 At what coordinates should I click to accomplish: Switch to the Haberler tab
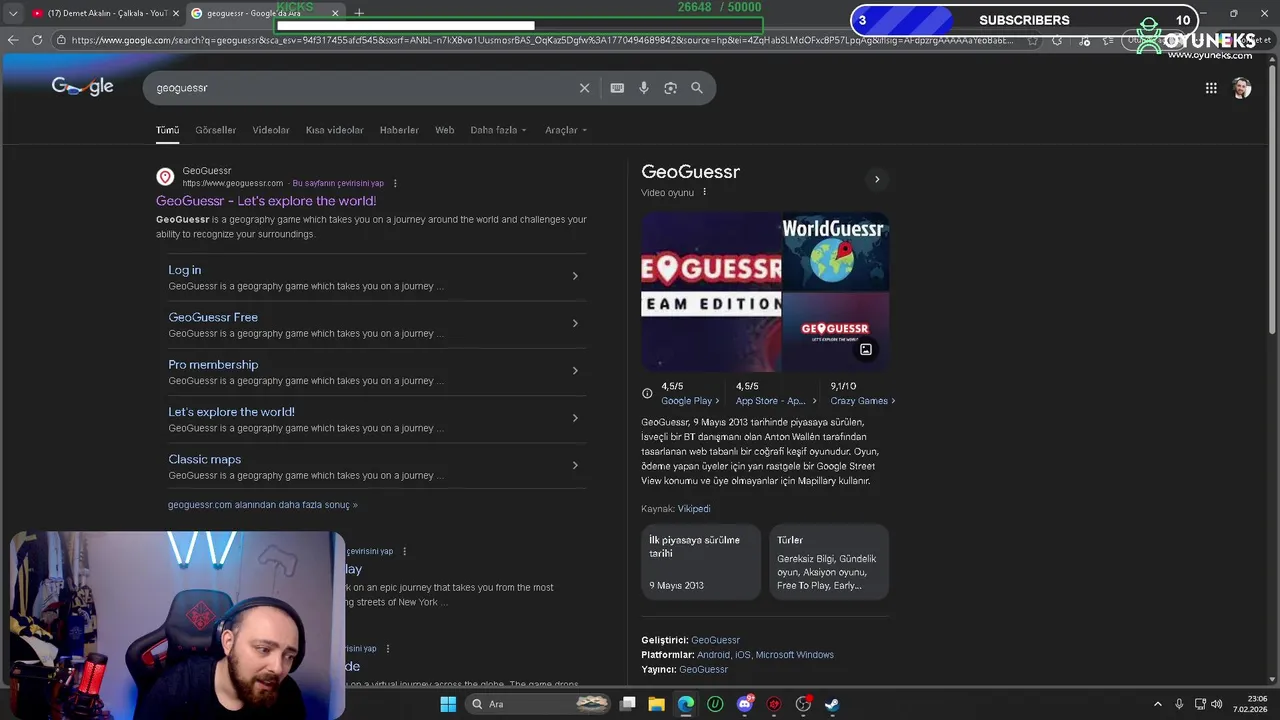click(399, 130)
